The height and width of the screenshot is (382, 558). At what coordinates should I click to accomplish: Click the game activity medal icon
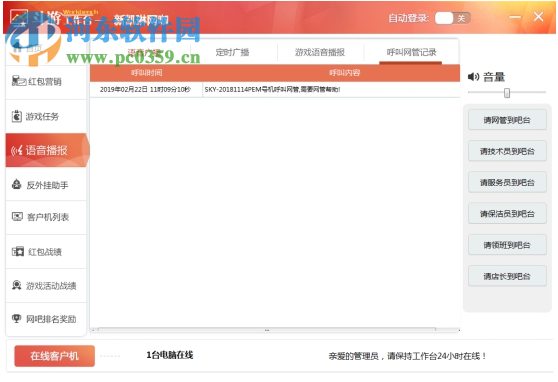[x=17, y=285]
